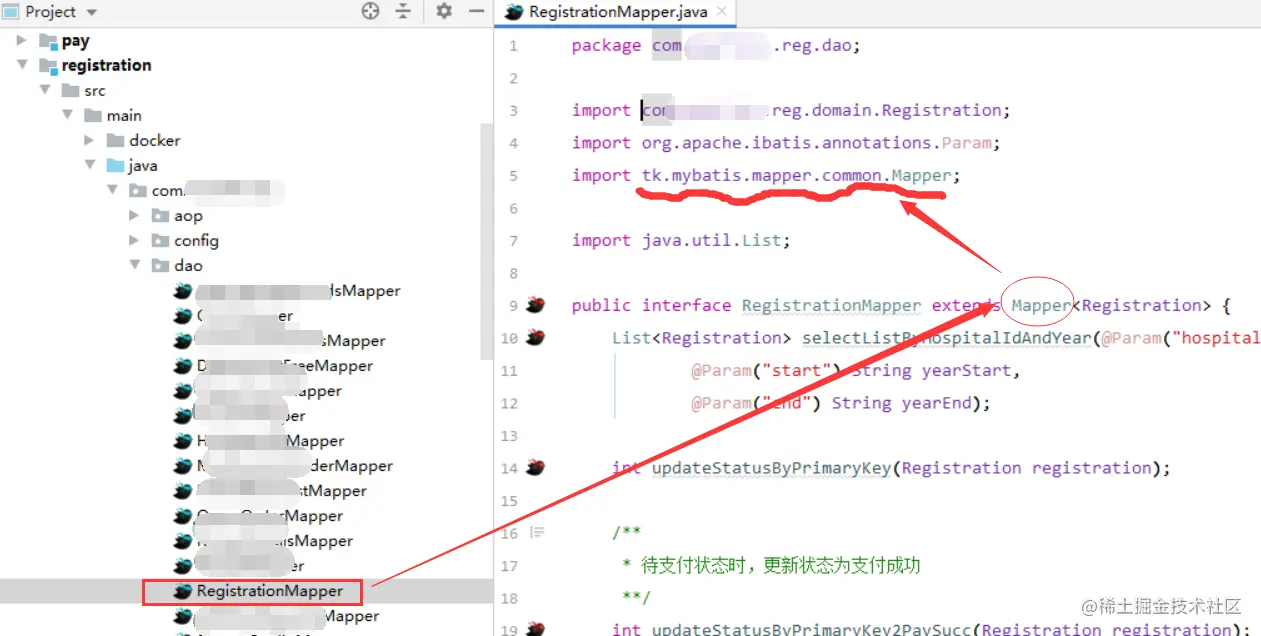Click MyBatis gutter icon on line 14

coord(536,467)
